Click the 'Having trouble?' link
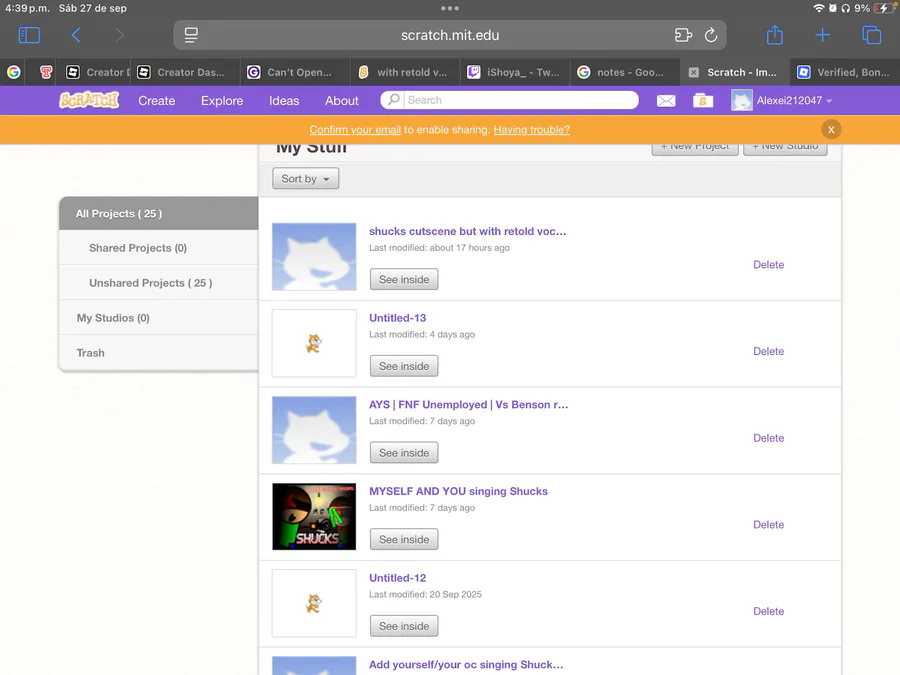900x675 pixels. pyautogui.click(x=532, y=130)
